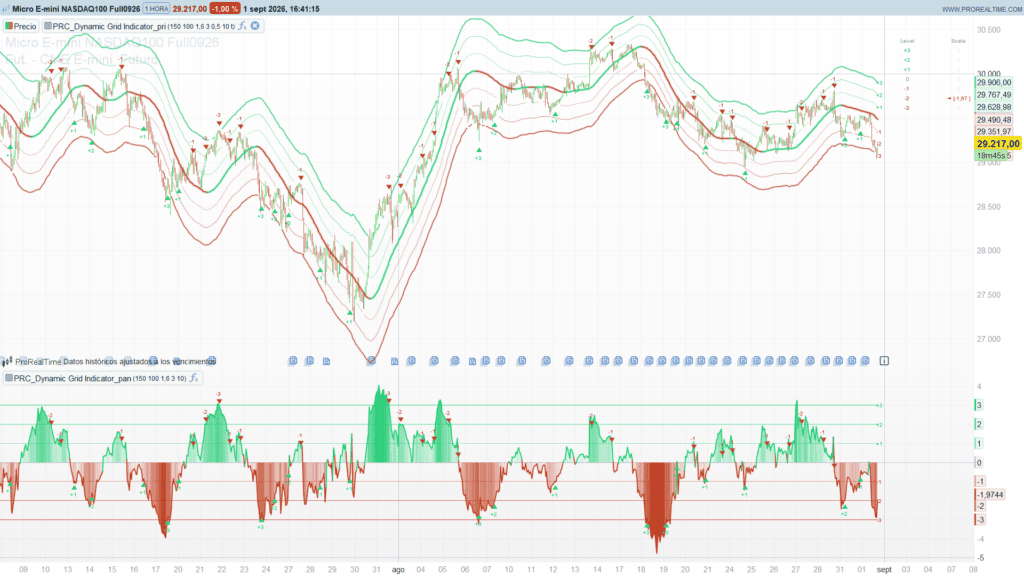Click the 29.490,48 grid level label
Image resolution: width=1024 pixels, height=576 pixels.
tap(994, 120)
